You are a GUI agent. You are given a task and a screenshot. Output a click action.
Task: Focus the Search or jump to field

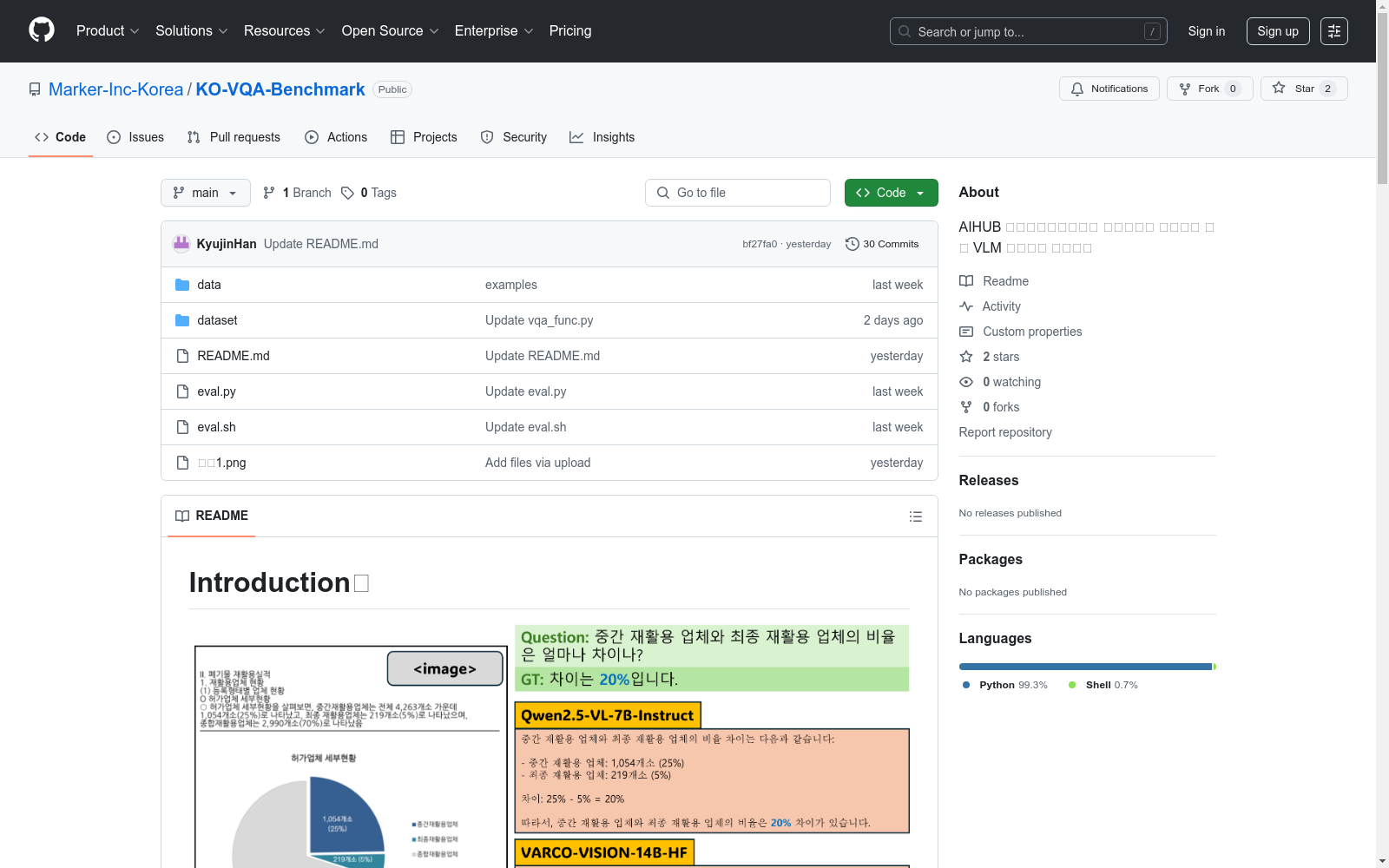click(x=1029, y=31)
